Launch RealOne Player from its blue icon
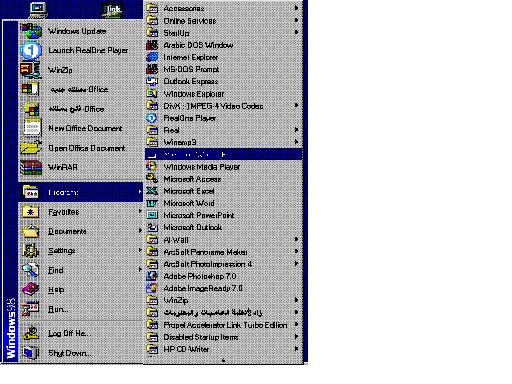 [31, 51]
